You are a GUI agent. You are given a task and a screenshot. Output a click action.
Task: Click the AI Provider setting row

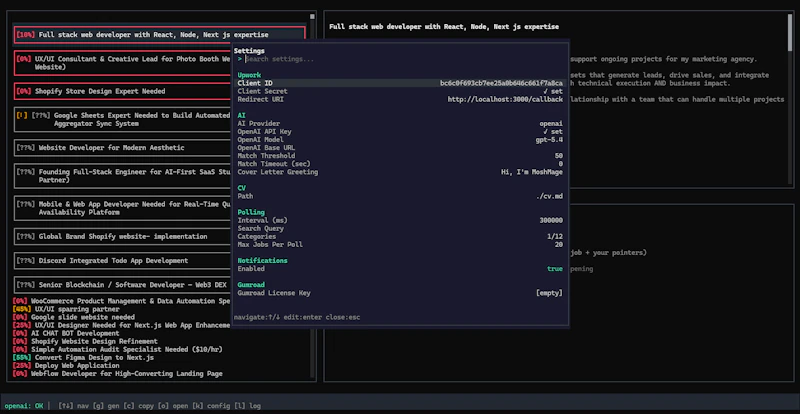[400, 124]
